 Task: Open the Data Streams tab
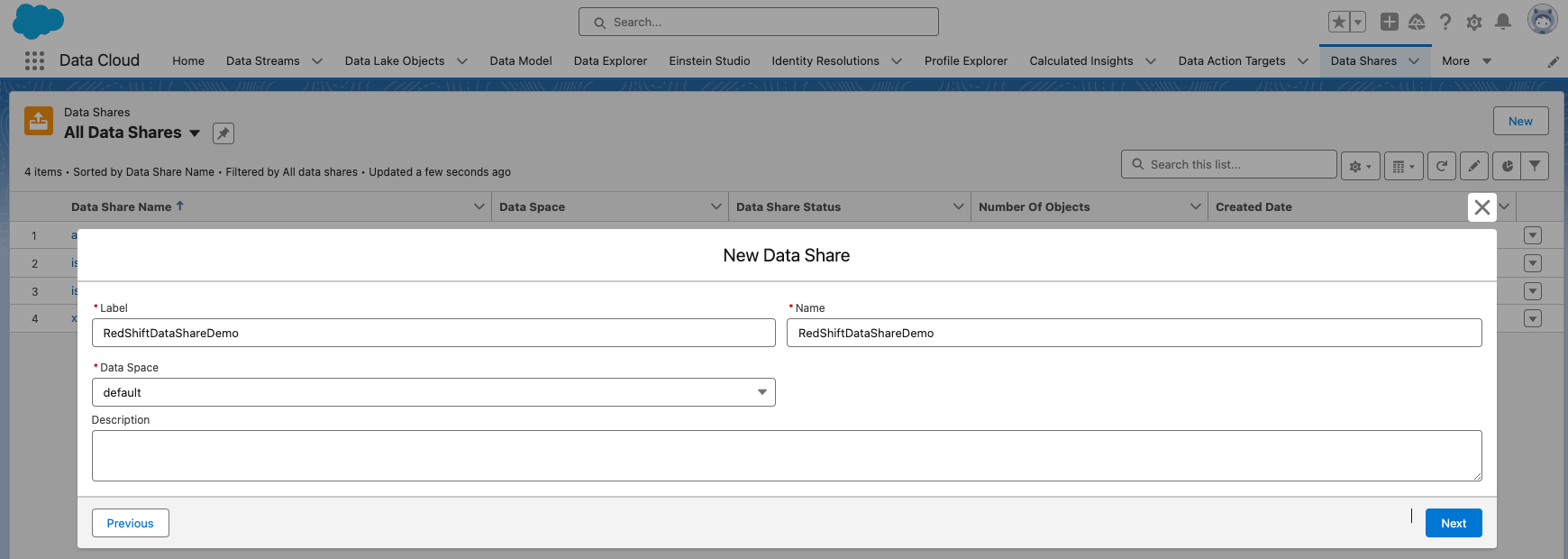(x=263, y=61)
